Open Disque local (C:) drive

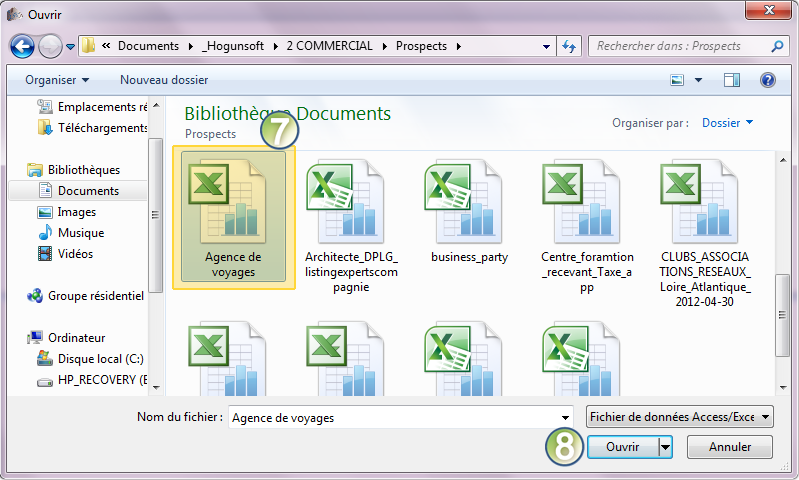coord(90,359)
